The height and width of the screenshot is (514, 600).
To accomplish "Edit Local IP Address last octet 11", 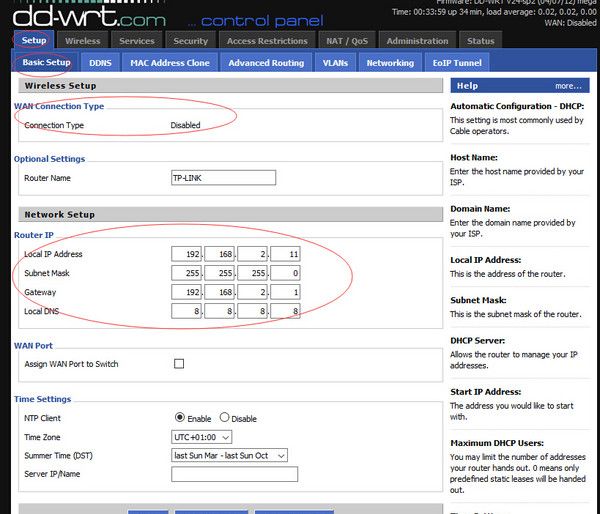I will pos(285,254).
